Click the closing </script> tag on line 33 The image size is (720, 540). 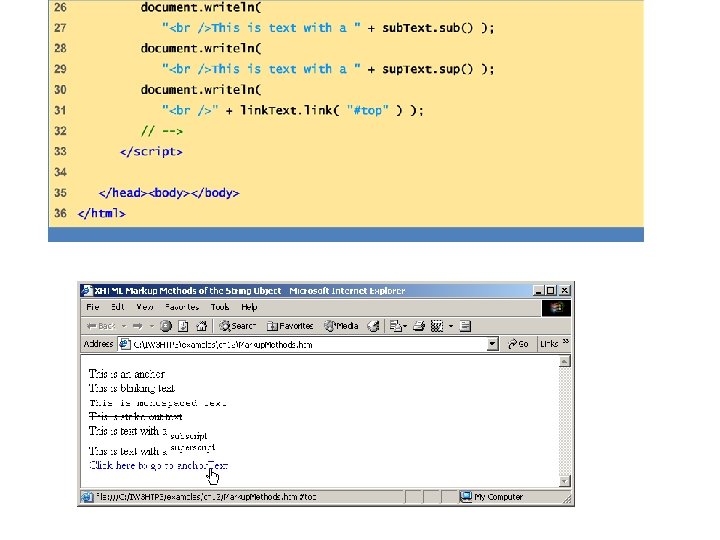[151, 152]
